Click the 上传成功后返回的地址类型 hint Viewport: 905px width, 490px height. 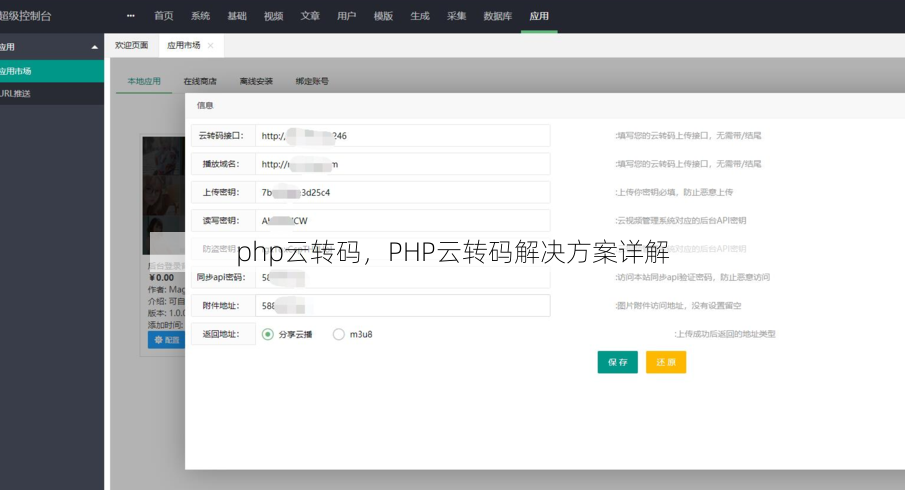coord(725,334)
